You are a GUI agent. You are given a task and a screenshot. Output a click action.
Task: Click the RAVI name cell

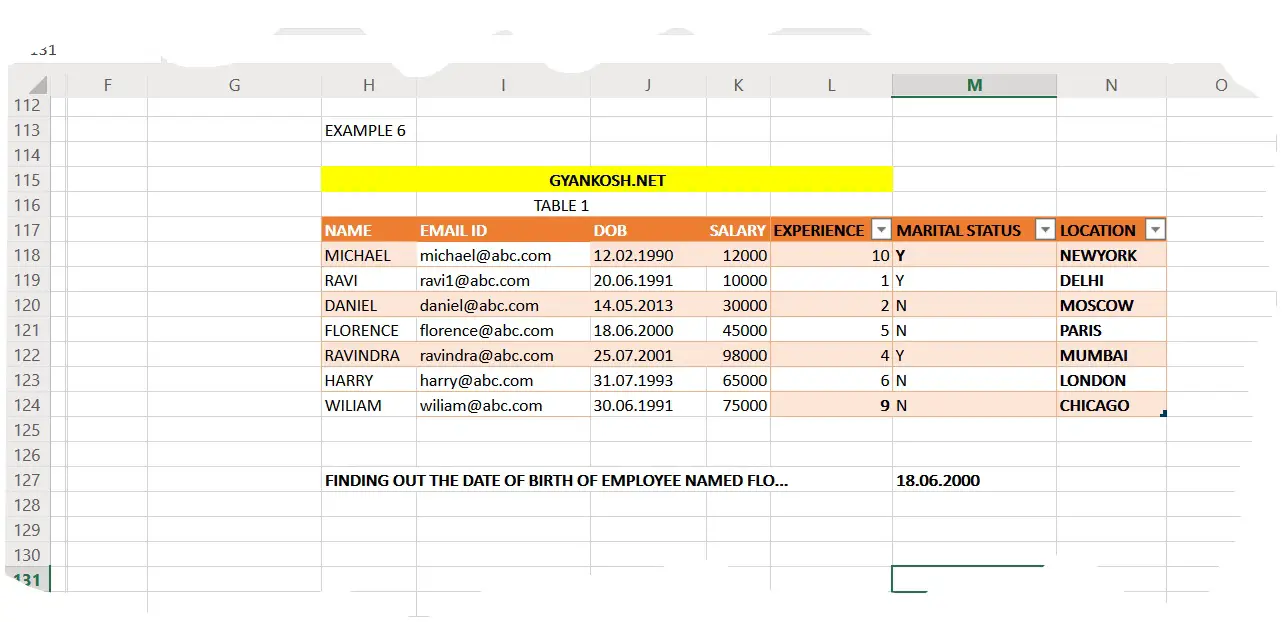click(369, 280)
